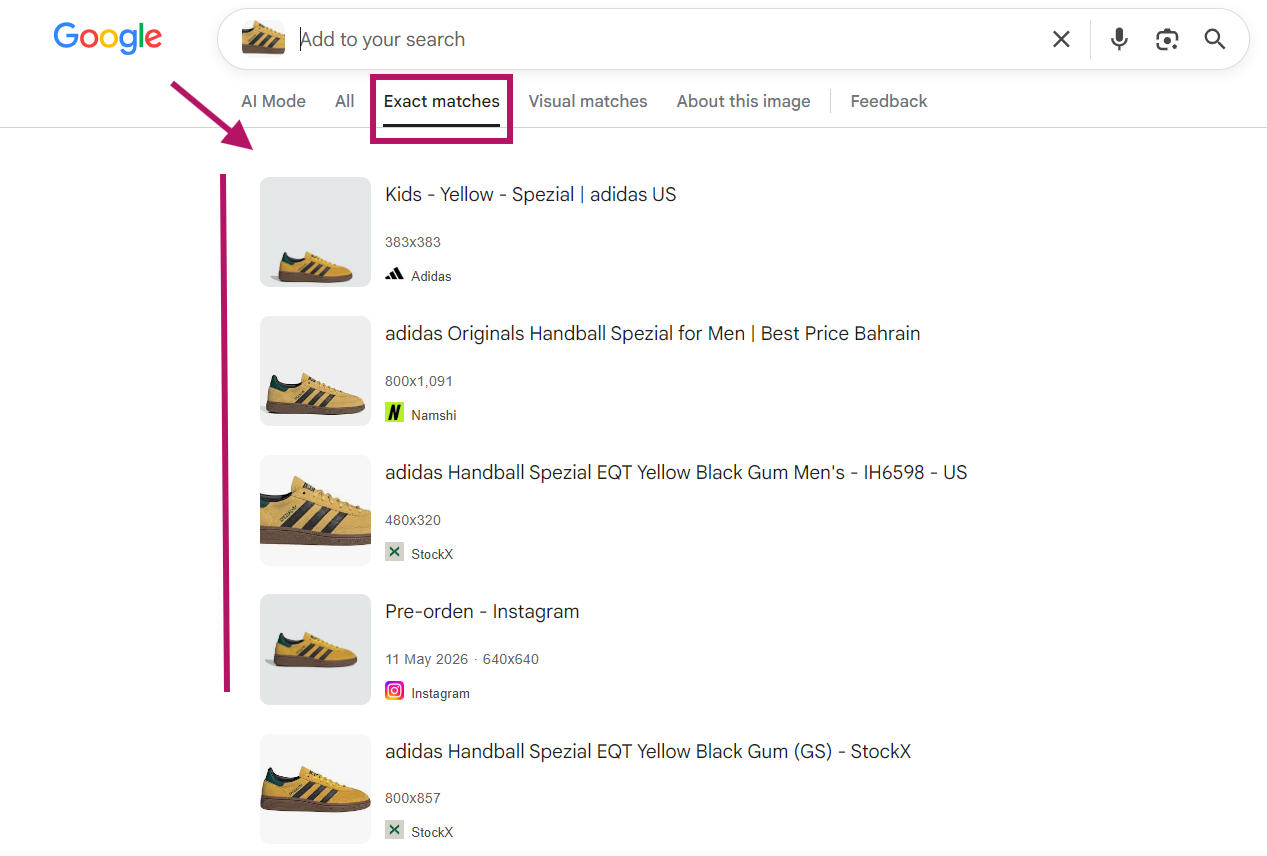The width and height of the screenshot is (1267, 856).
Task: Open the Namshi Best Price Bahrain result
Action: click(x=652, y=334)
